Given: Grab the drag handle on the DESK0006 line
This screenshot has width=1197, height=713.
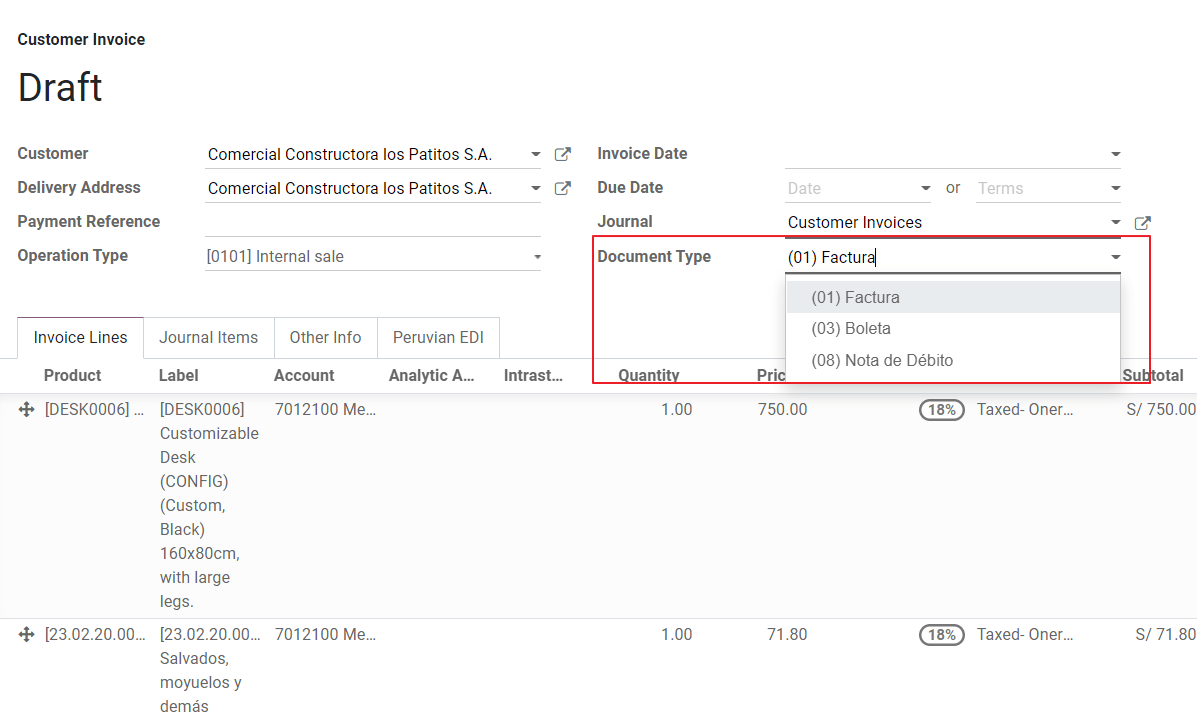Looking at the screenshot, I should tap(26, 409).
